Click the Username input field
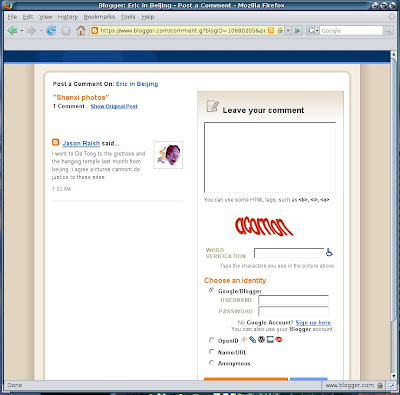Image resolution: width=400 pixels, height=395 pixels. [x=293, y=300]
